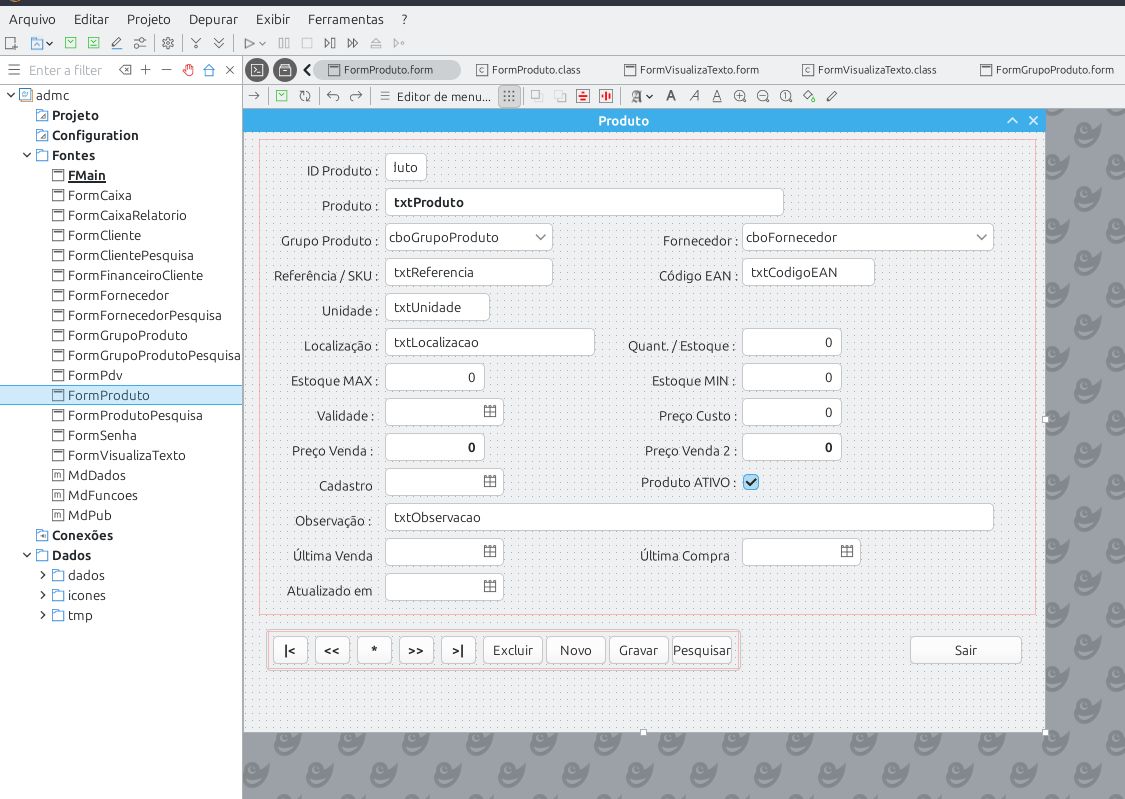Open the cboGrupoProduto dropdown
The image size is (1125, 799).
click(540, 237)
